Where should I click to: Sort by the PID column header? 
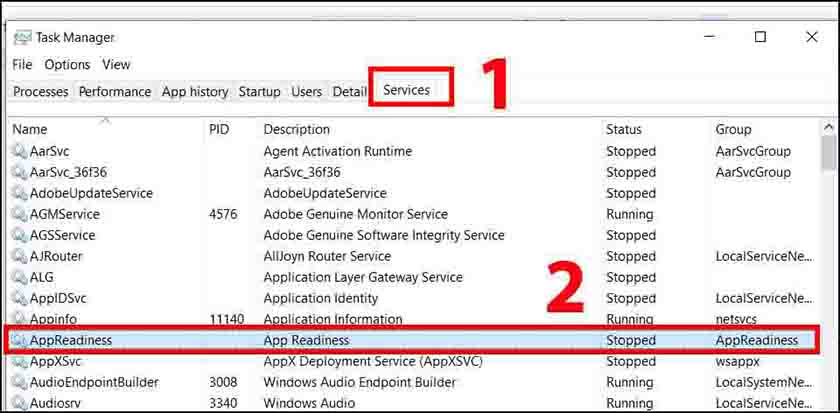219,129
